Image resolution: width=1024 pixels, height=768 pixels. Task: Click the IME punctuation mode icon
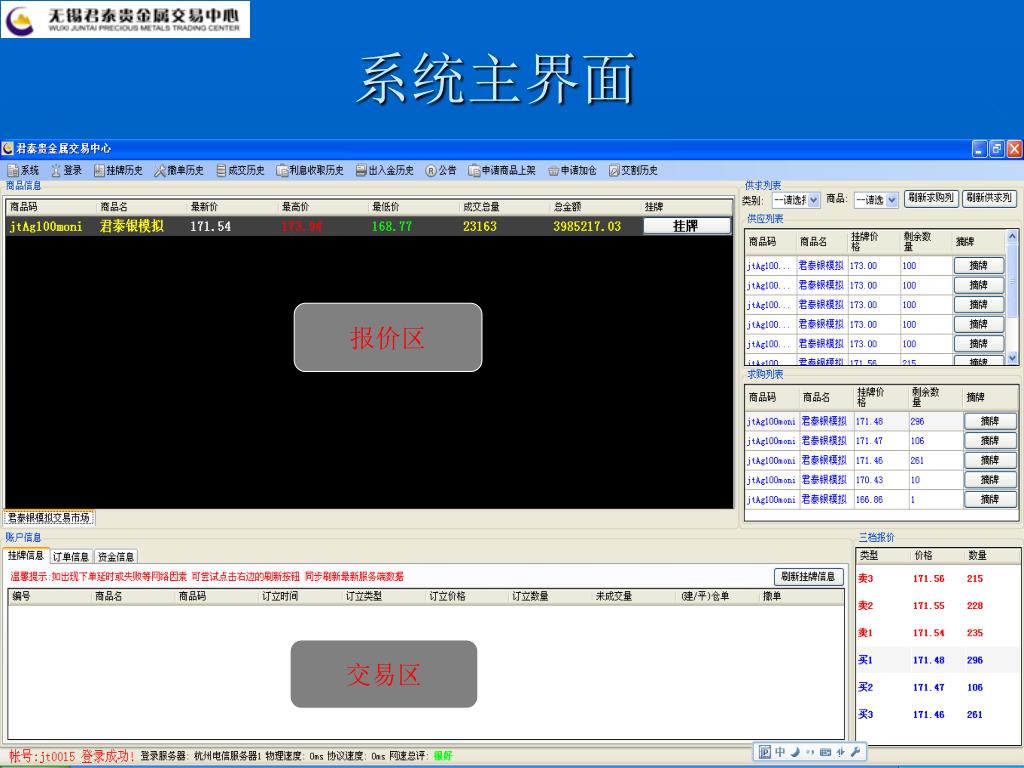(810, 752)
